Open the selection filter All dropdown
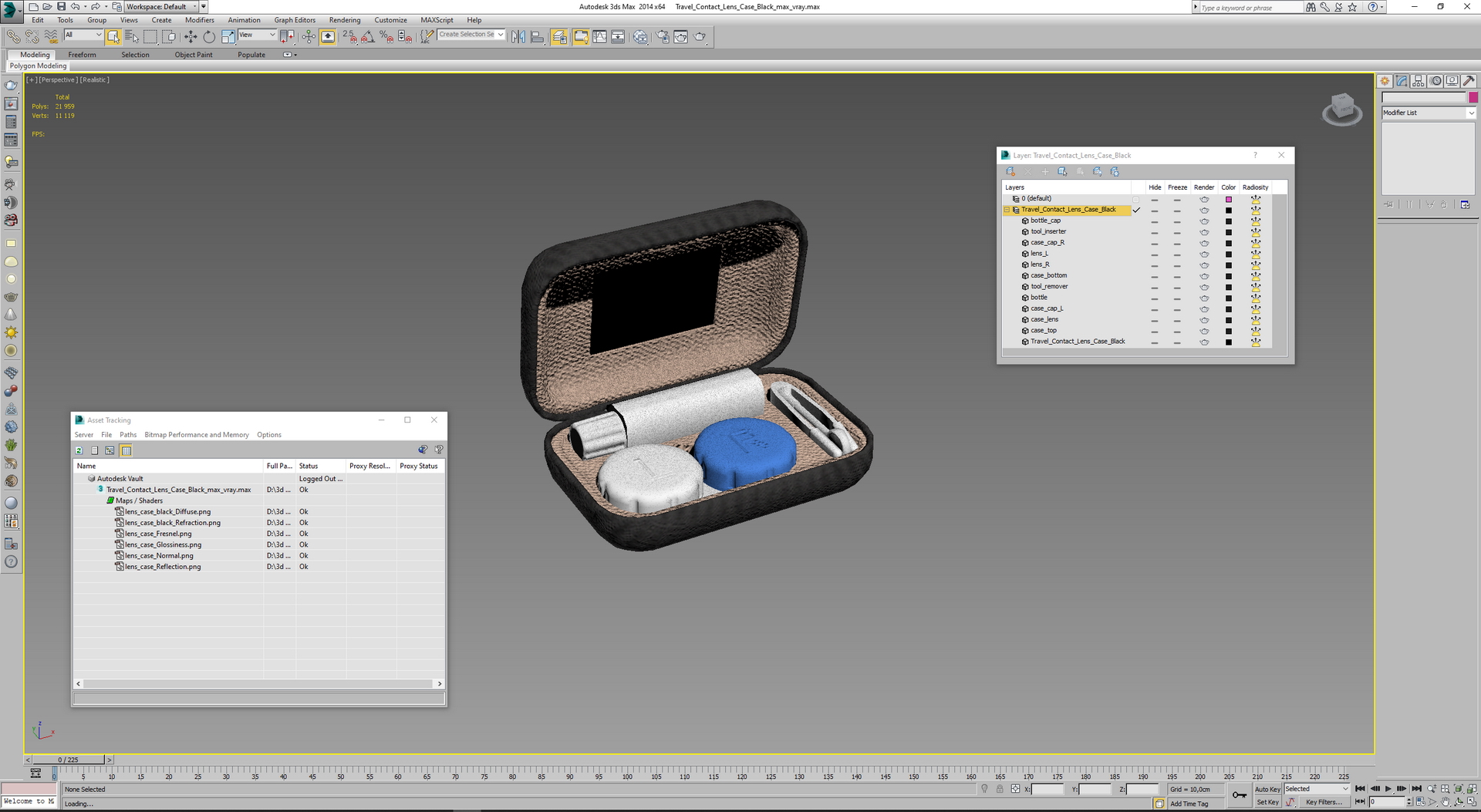 pos(83,35)
